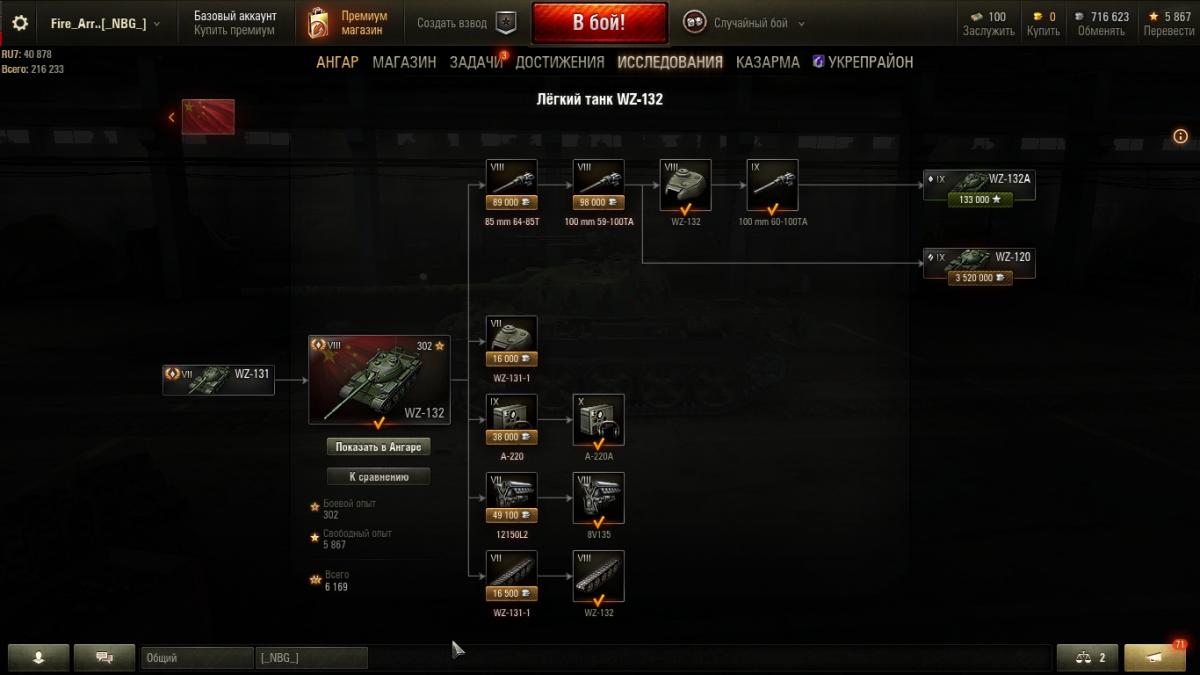The height and width of the screenshot is (675, 1200).
Task: Click the WZ-131-1 turret module
Action: [511, 342]
